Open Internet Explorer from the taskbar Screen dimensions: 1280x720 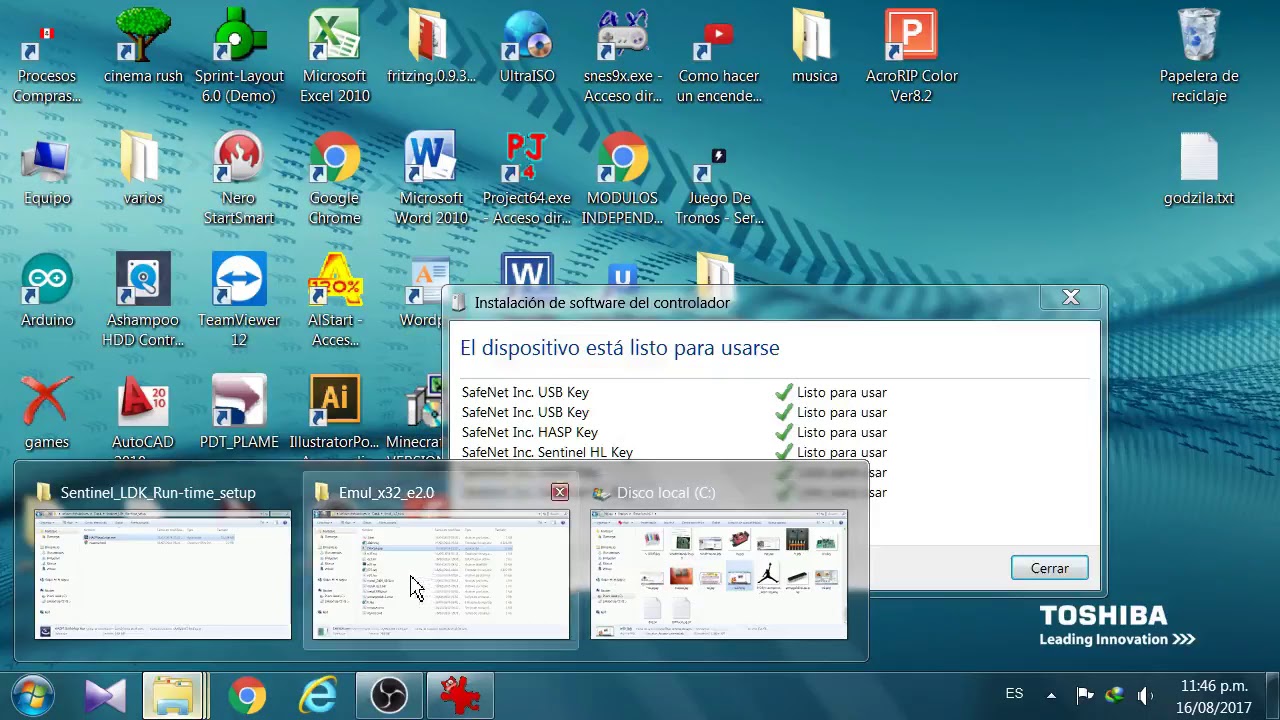click(318, 696)
